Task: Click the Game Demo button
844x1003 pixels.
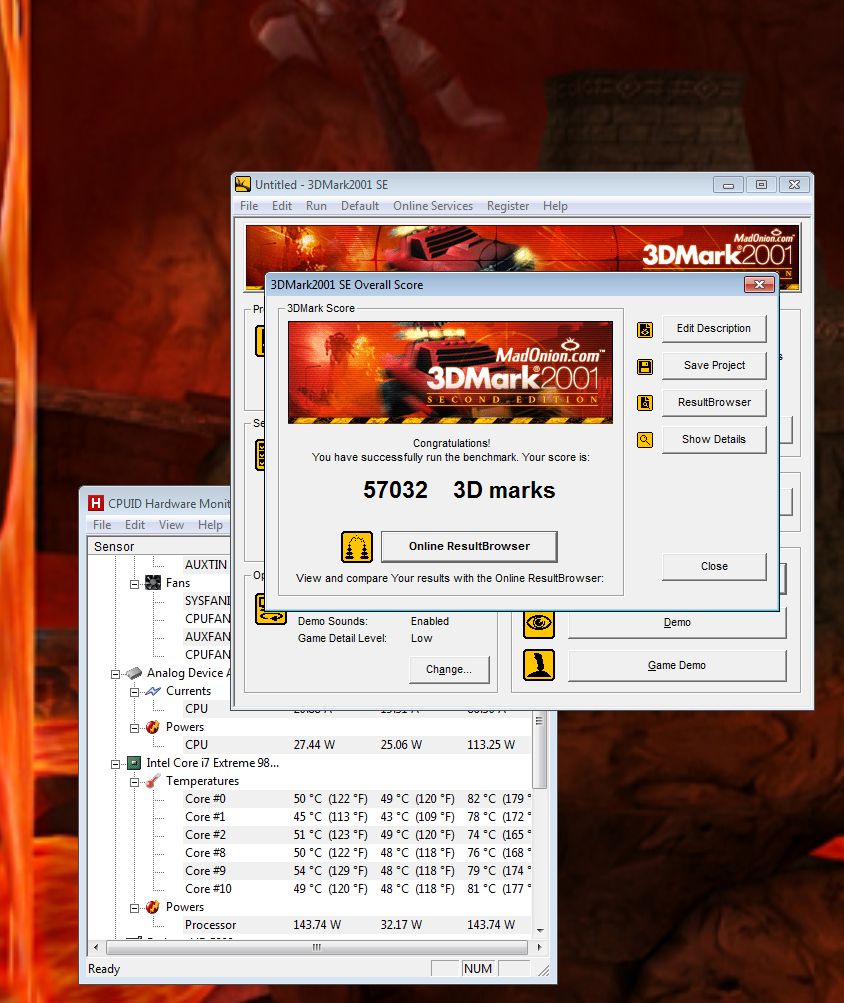Action: [x=677, y=665]
